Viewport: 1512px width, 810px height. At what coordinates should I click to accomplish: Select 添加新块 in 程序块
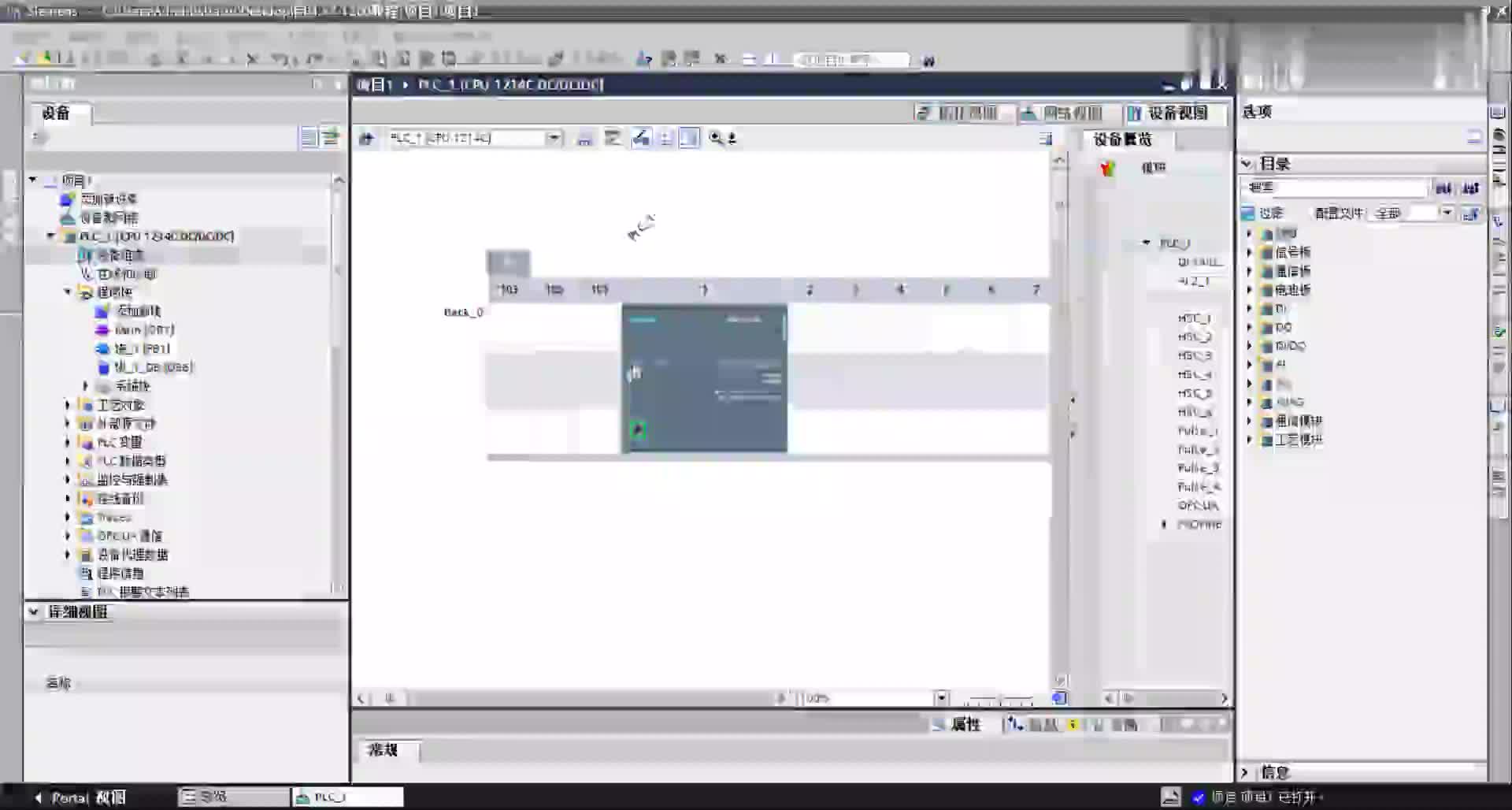[x=139, y=311]
